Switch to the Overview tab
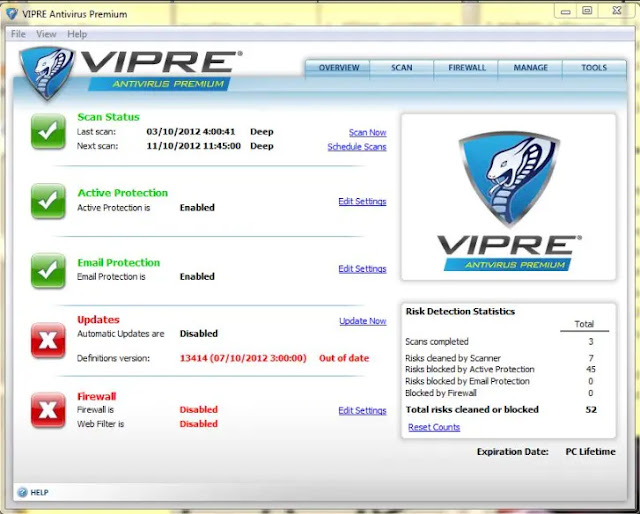Viewport: 640px width, 514px height. [x=339, y=68]
